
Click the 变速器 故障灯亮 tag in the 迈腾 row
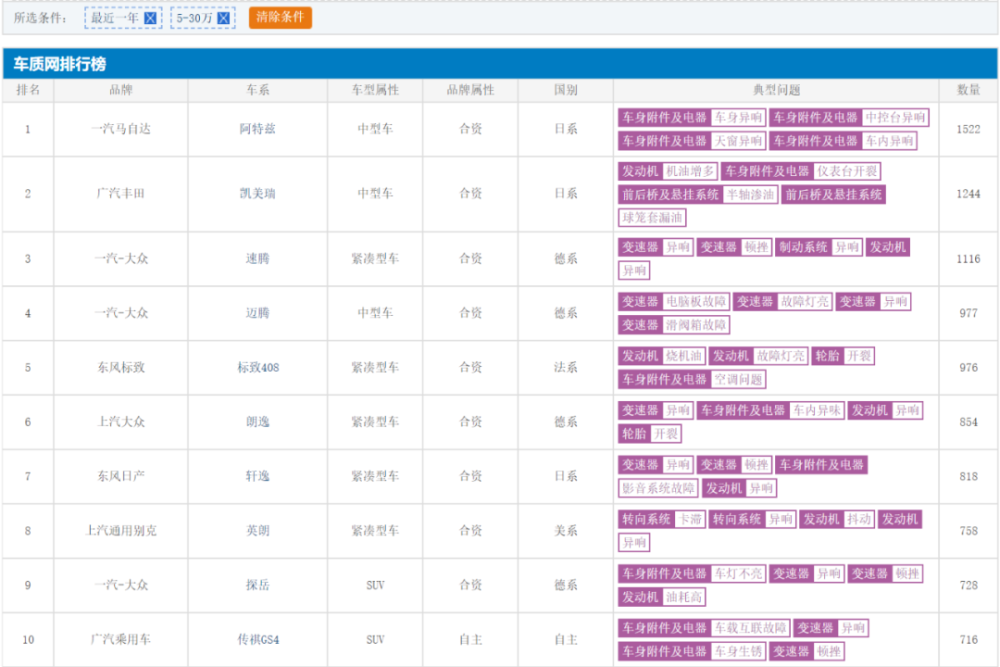pos(783,302)
